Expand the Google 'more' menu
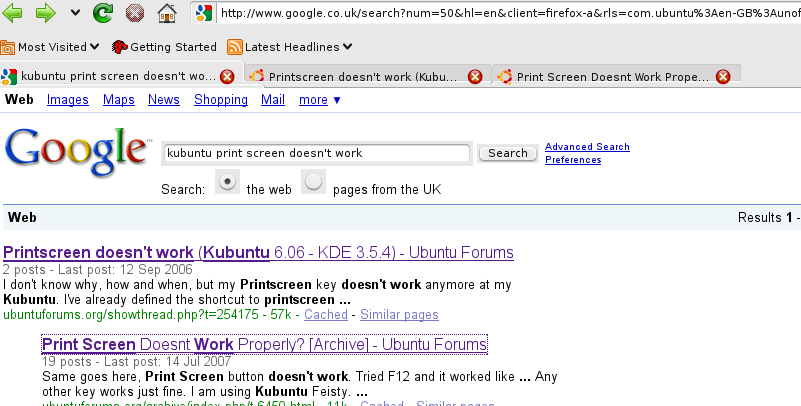The image size is (801, 406). coord(320,100)
